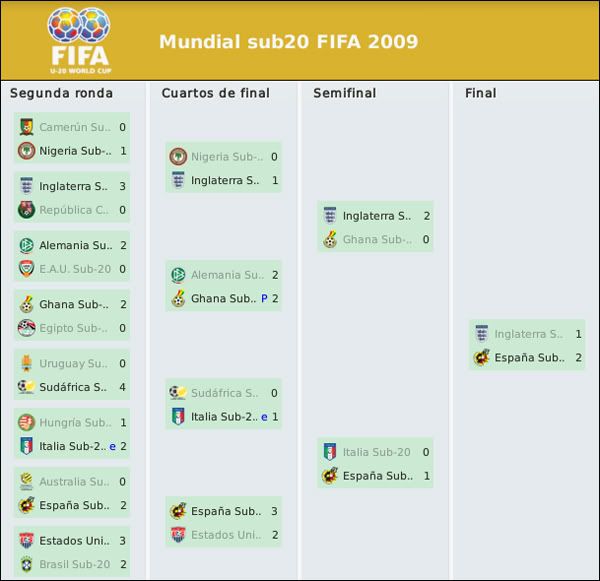The height and width of the screenshot is (581, 600).
Task: Select Ghana Sub-.. in the Semifinal
Action: click(x=377, y=240)
